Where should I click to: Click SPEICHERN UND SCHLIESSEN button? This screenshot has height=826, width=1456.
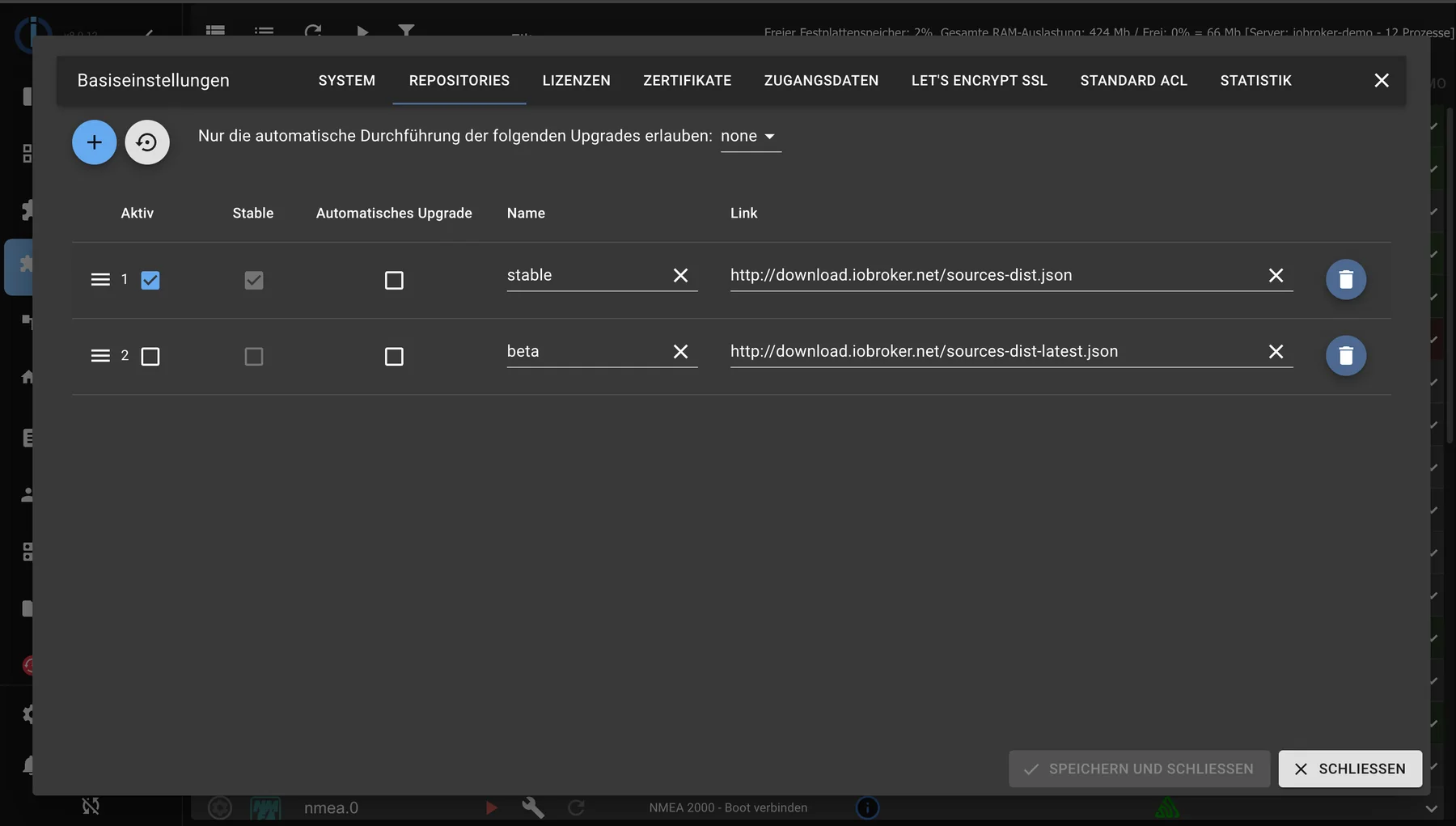[x=1139, y=769]
